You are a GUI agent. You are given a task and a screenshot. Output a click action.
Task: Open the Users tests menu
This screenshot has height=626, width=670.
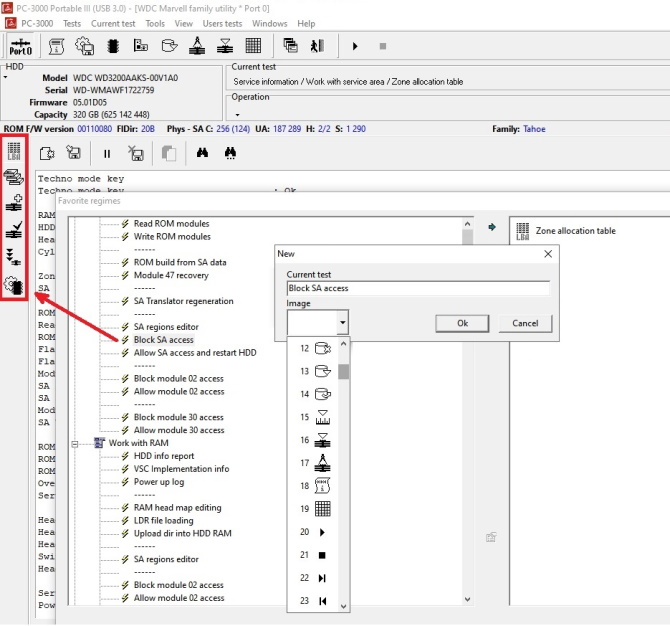tap(222, 24)
